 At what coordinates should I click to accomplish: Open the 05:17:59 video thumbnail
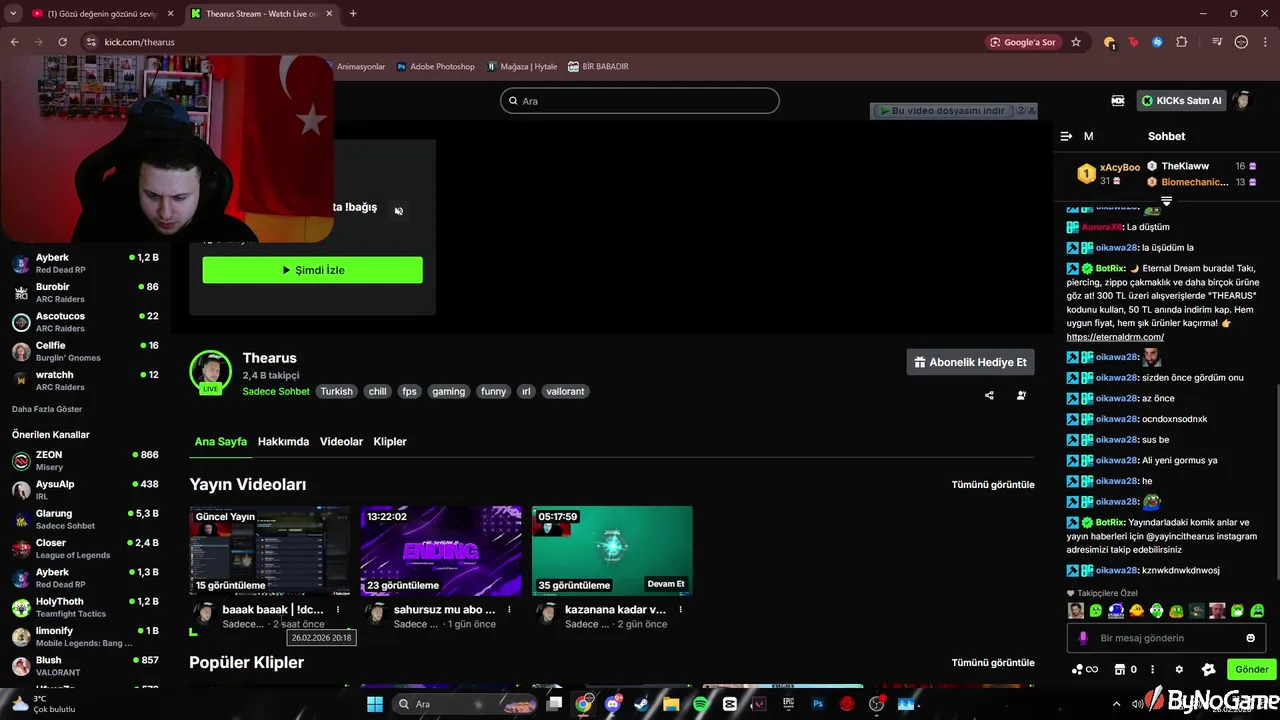[x=612, y=551]
